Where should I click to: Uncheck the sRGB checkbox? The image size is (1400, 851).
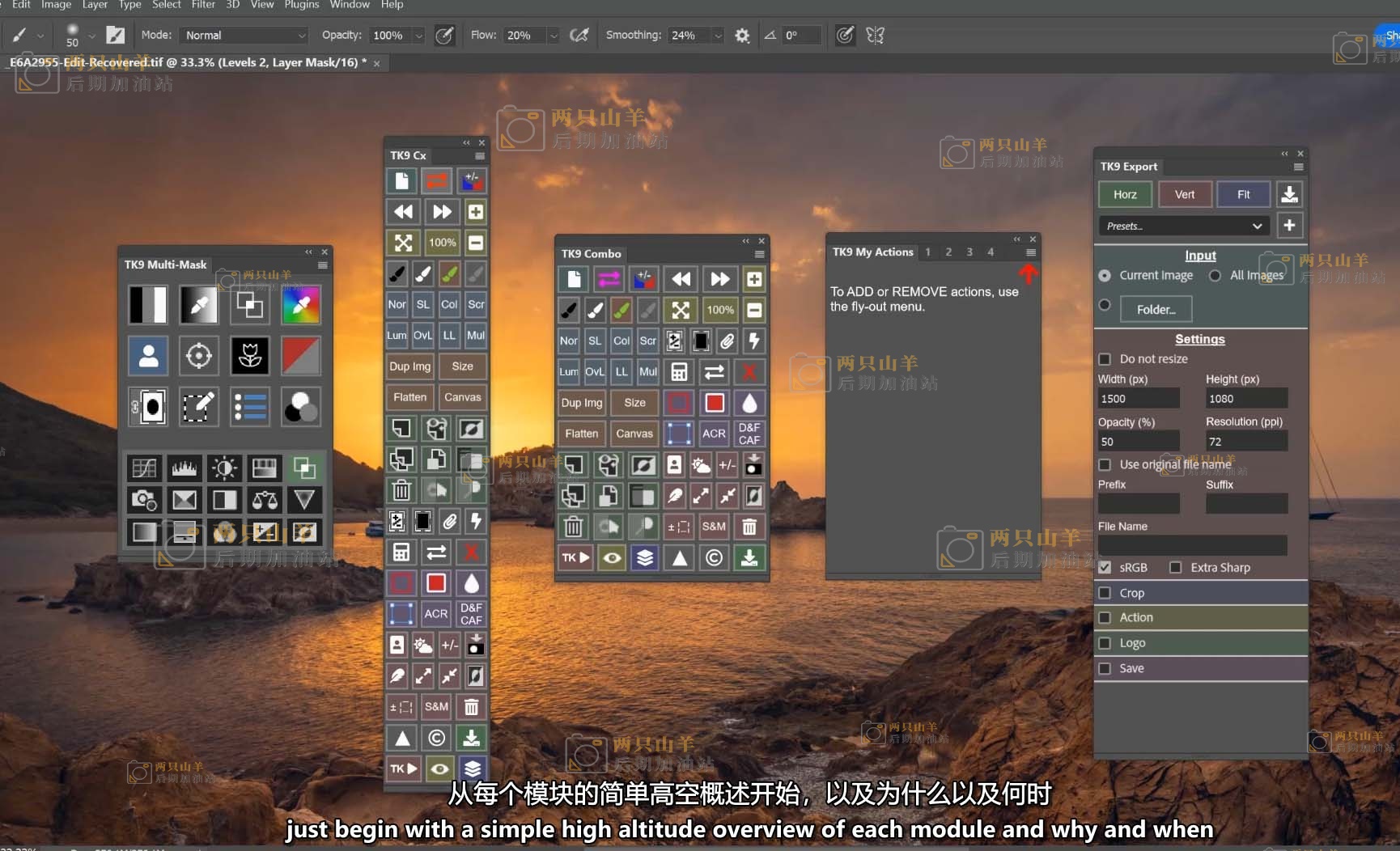point(1105,568)
